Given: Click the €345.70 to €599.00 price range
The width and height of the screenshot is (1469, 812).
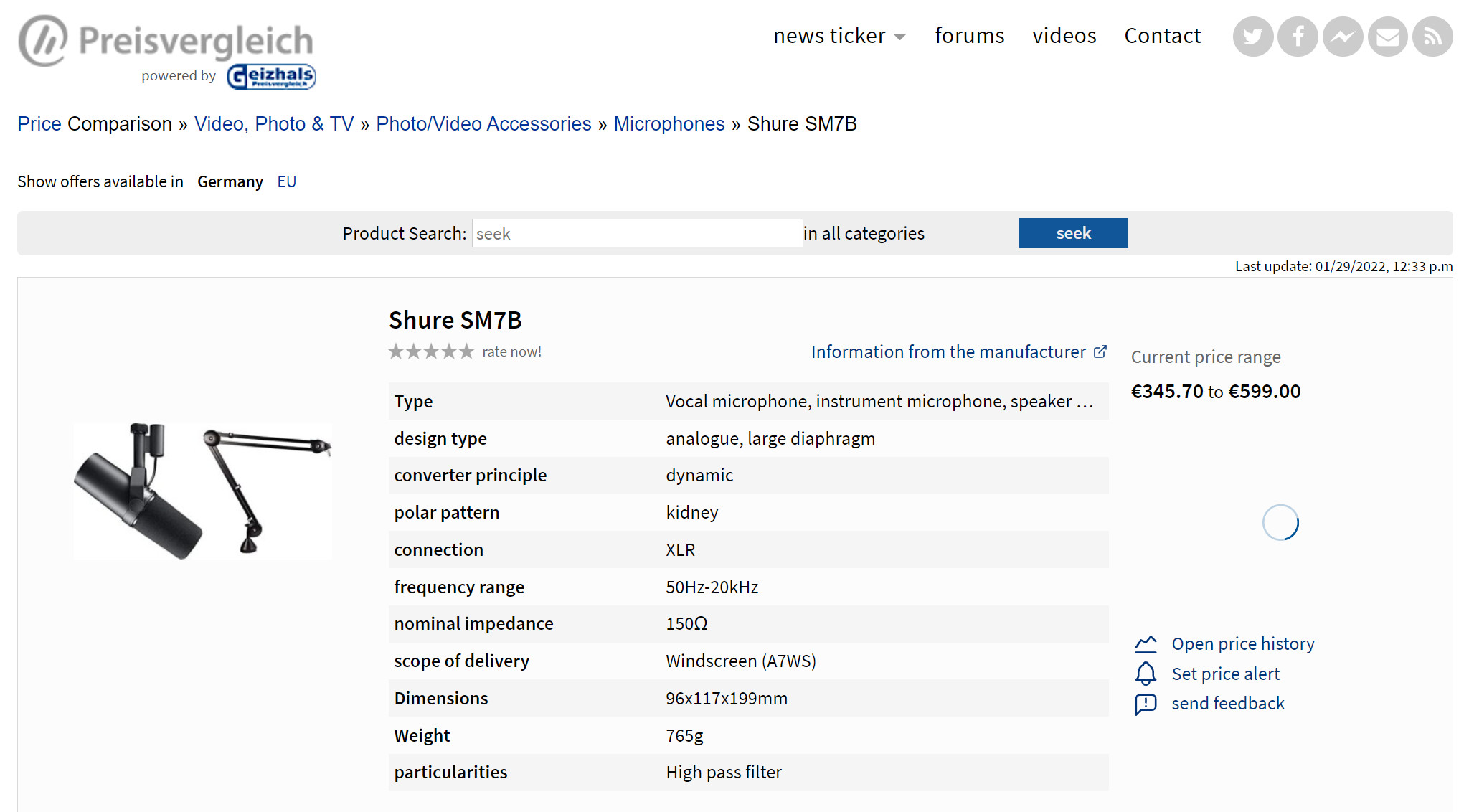Looking at the screenshot, I should 1215,392.
